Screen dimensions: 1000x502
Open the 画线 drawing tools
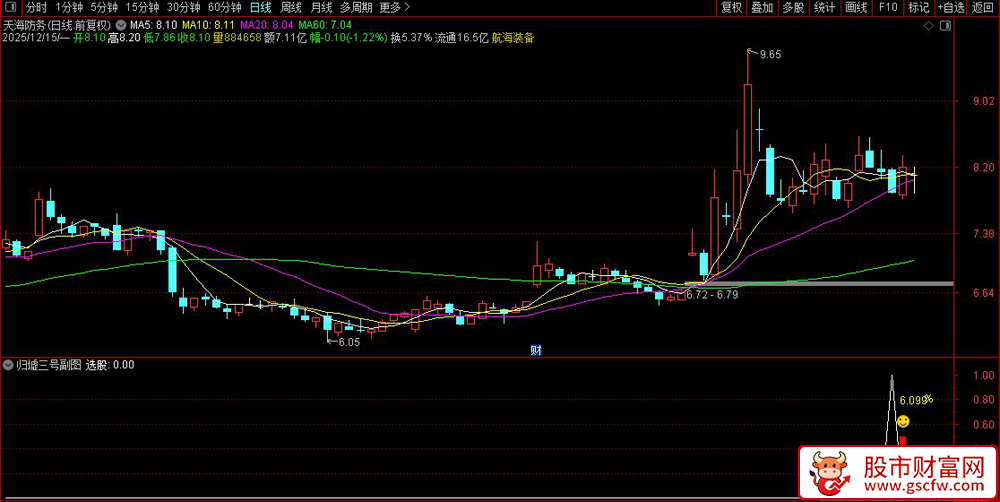tap(855, 8)
